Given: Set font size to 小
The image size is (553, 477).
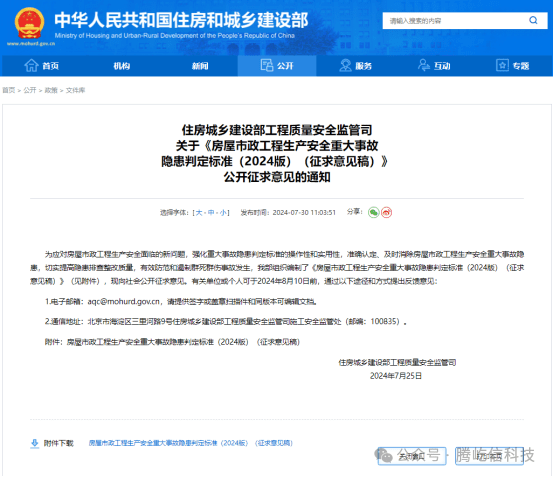Looking at the screenshot, I should pyautogui.click(x=223, y=213).
